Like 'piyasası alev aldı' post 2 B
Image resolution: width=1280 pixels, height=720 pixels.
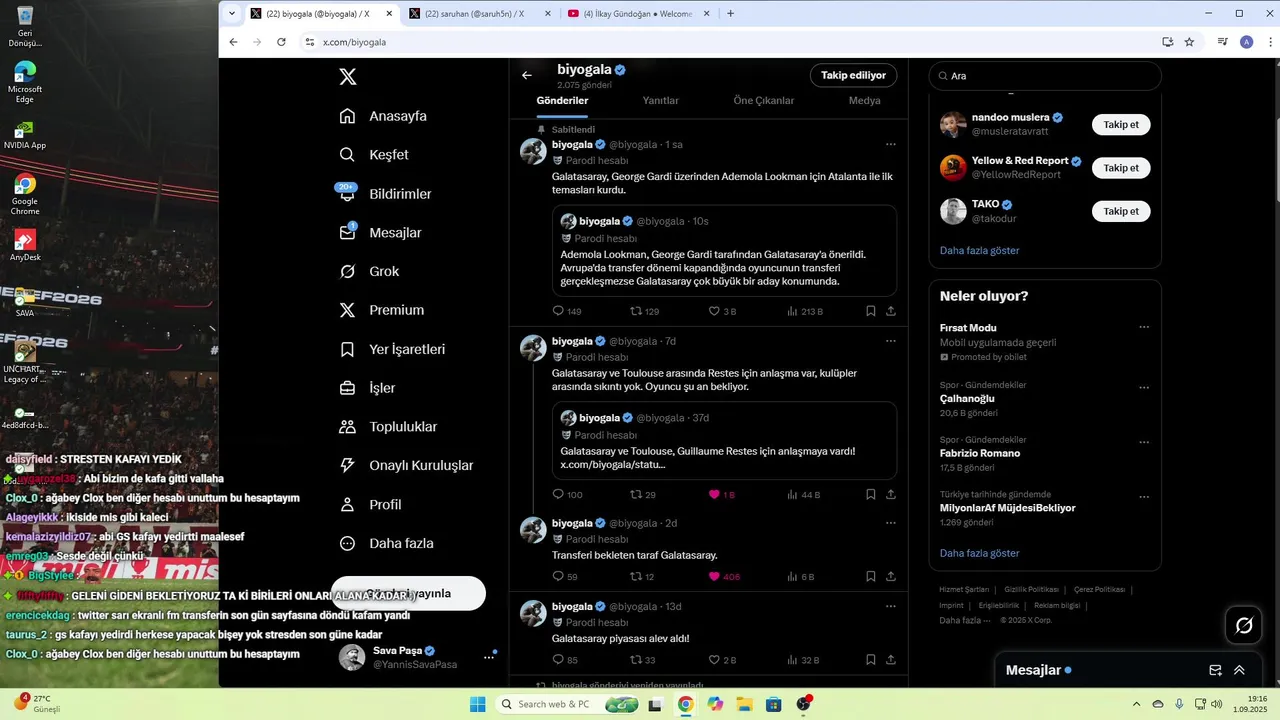pyautogui.click(x=722, y=659)
